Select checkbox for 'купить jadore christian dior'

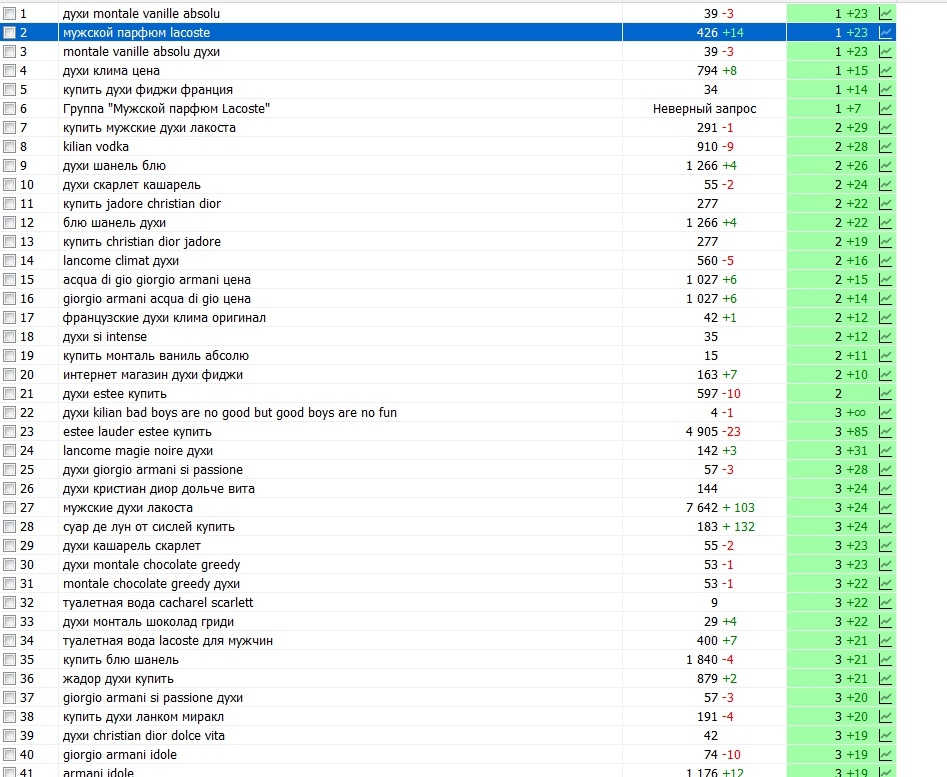(9, 204)
